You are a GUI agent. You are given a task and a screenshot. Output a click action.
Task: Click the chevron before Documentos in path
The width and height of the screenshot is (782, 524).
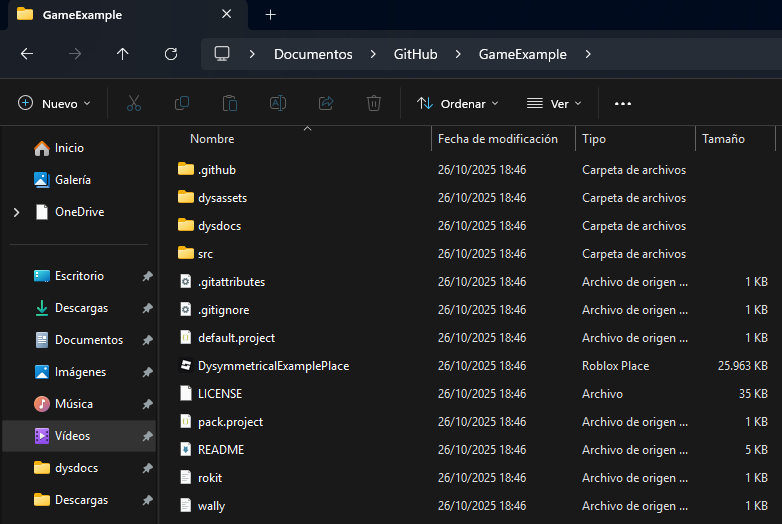(252, 54)
